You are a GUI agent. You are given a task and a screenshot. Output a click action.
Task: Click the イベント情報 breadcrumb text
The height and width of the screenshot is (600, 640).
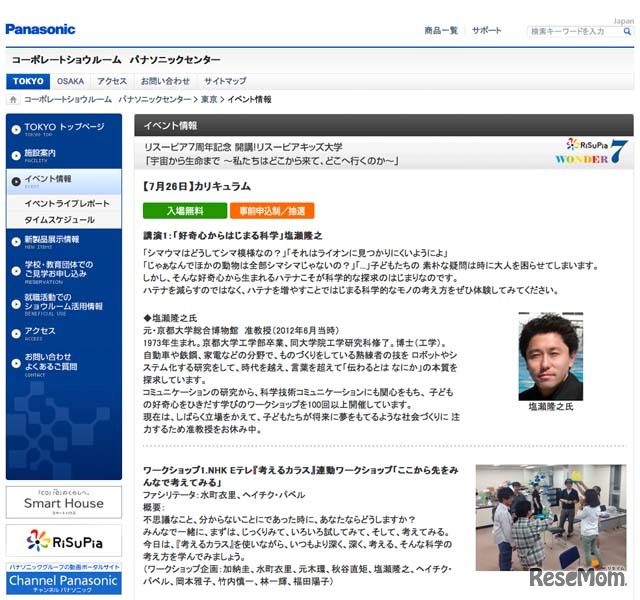tap(249, 99)
